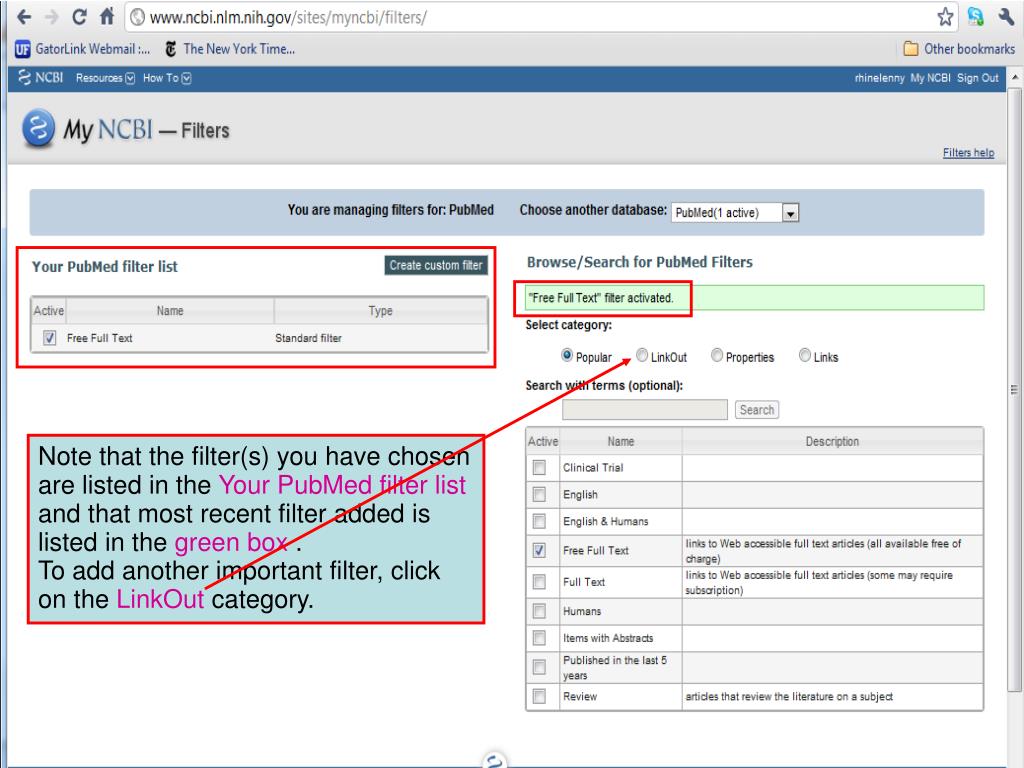Select the Links category radio button

tap(805, 355)
